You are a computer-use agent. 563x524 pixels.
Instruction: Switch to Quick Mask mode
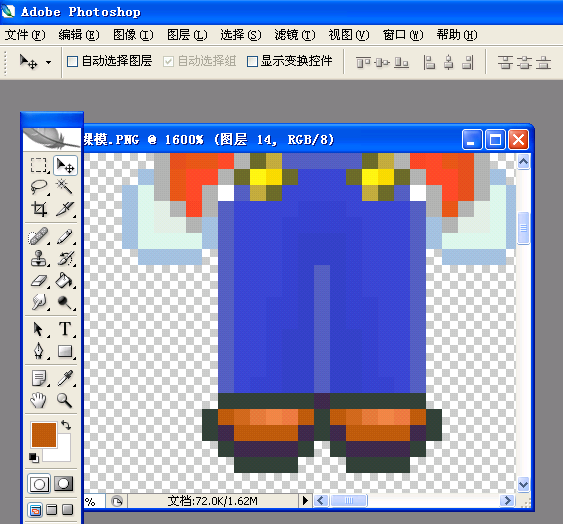coord(64,484)
